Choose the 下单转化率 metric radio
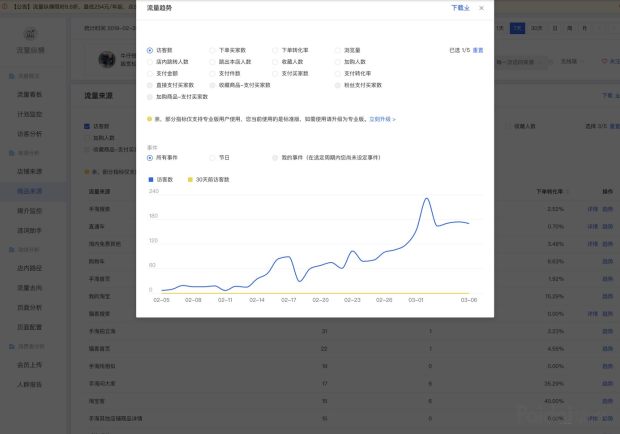The height and width of the screenshot is (434, 620). (275, 50)
